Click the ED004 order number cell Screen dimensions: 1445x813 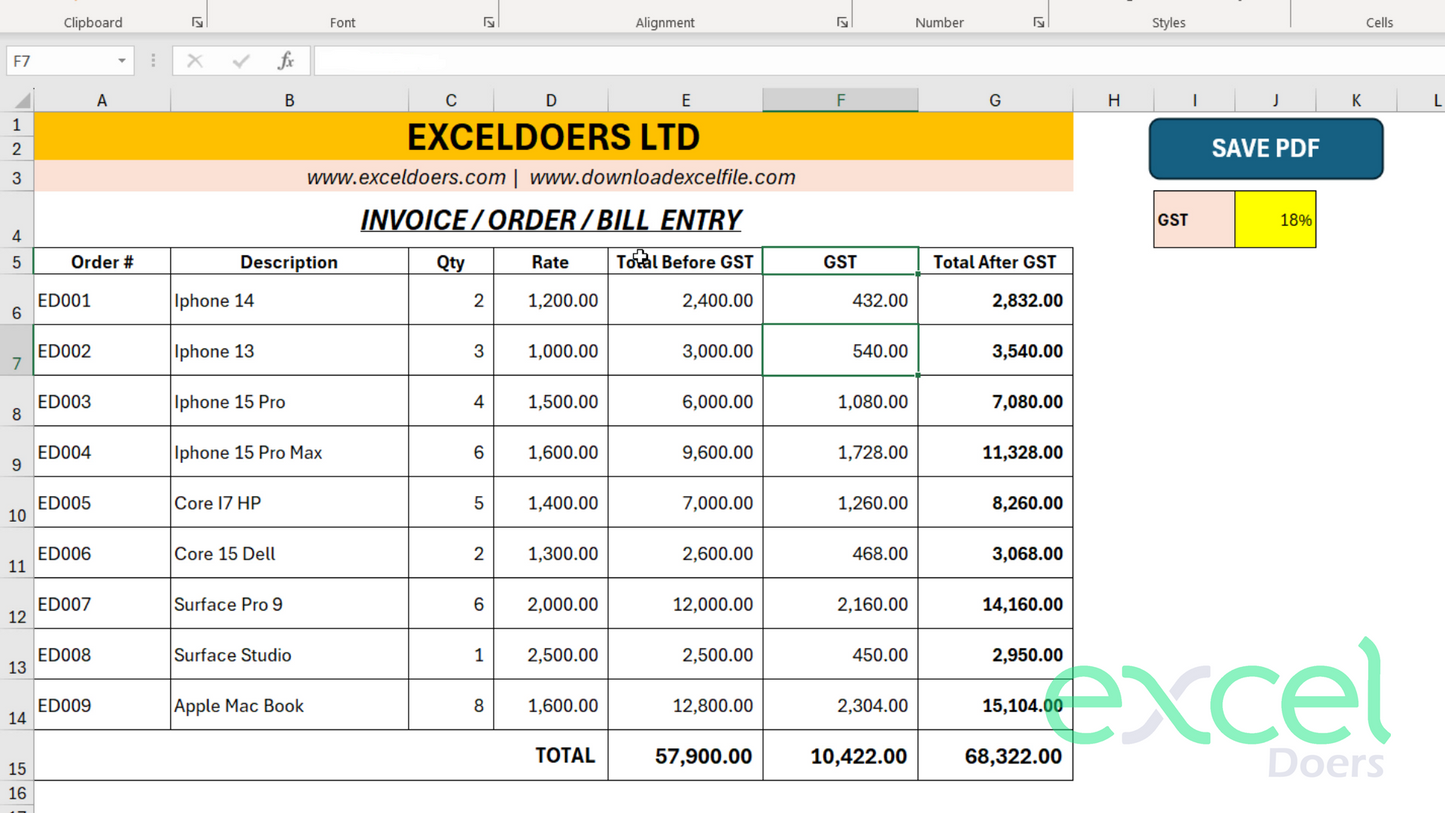click(x=102, y=452)
